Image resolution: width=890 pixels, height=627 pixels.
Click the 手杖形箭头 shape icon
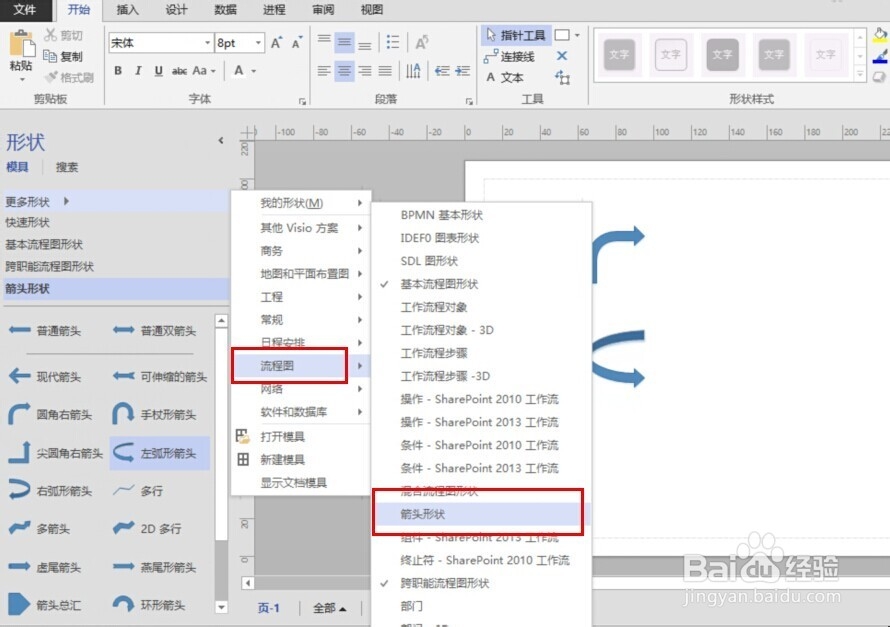click(123, 414)
